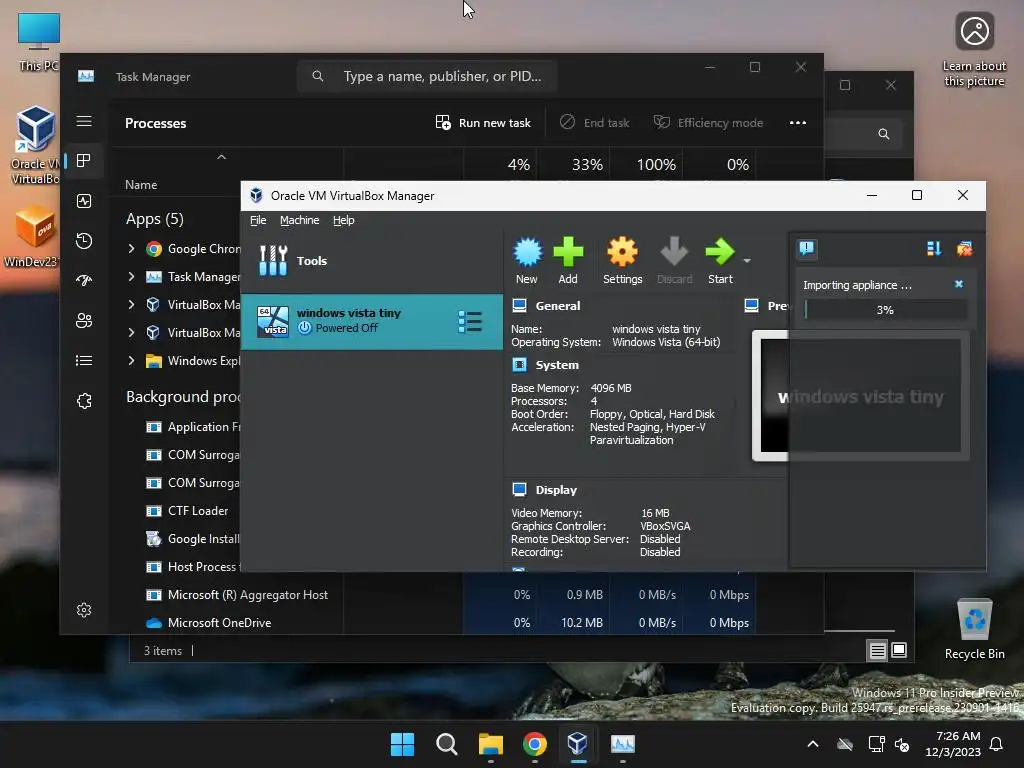Open Performance tab icon in Task Manager

[84, 201]
